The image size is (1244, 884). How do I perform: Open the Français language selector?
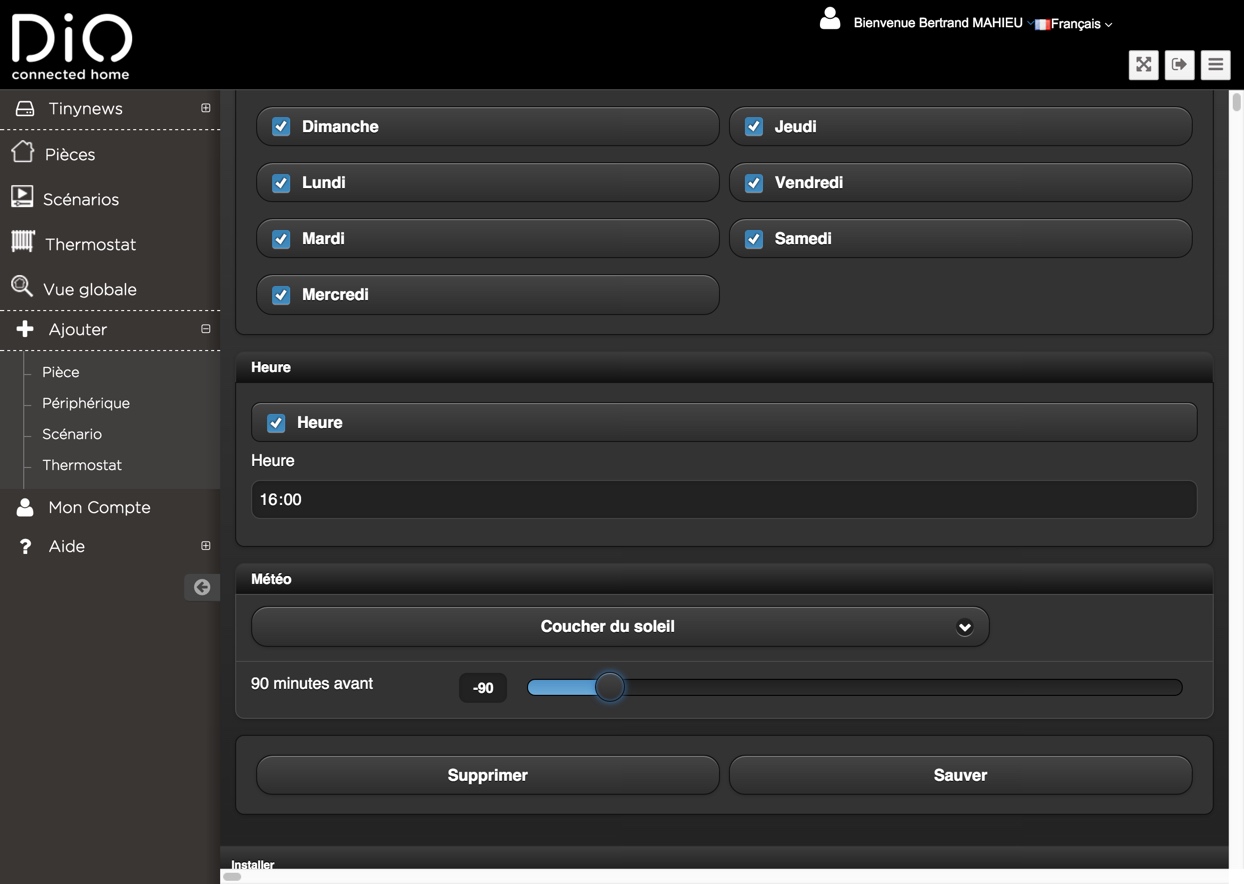click(x=1075, y=24)
